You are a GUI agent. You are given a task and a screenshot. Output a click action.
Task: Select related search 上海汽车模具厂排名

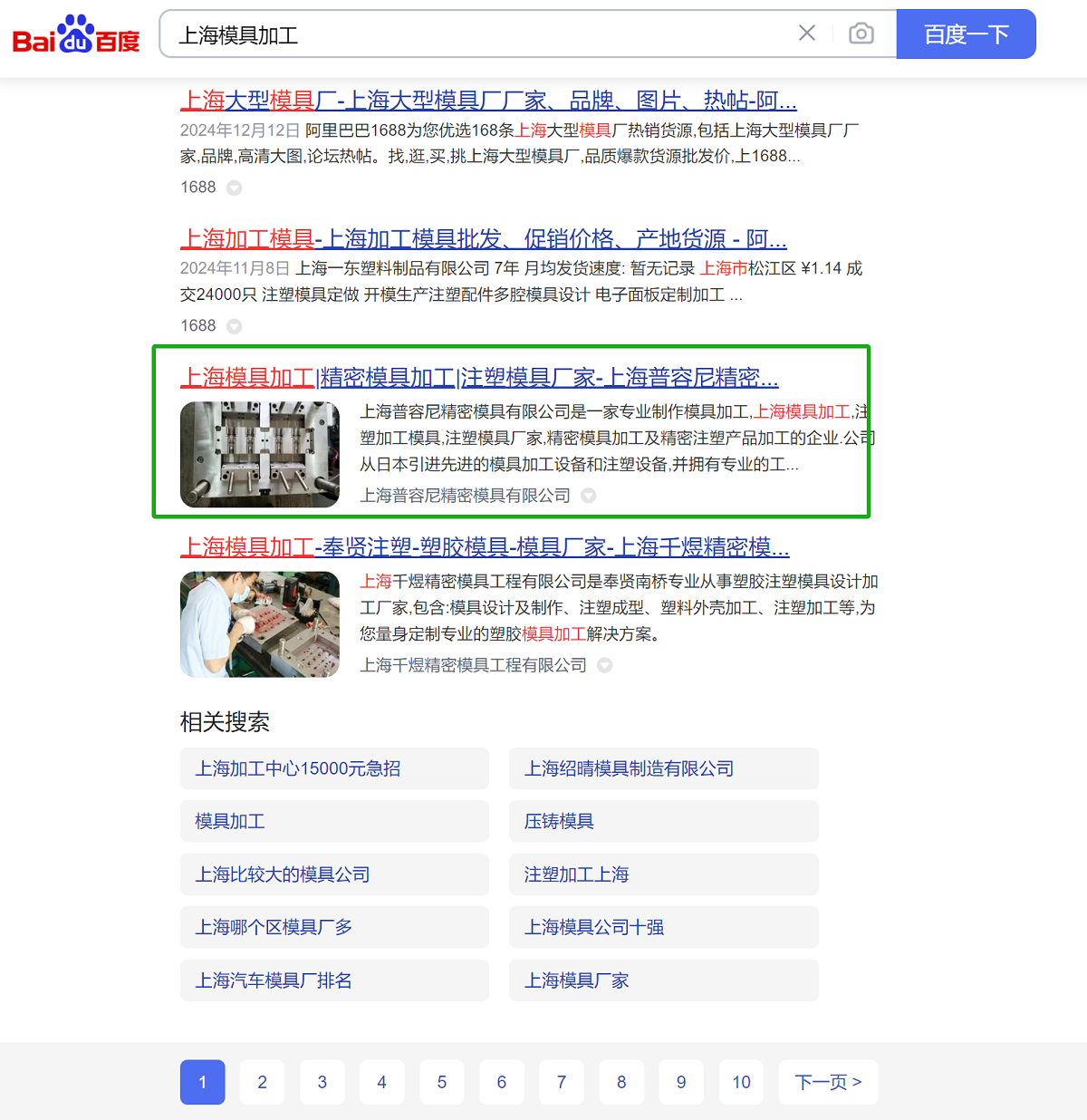(x=334, y=980)
